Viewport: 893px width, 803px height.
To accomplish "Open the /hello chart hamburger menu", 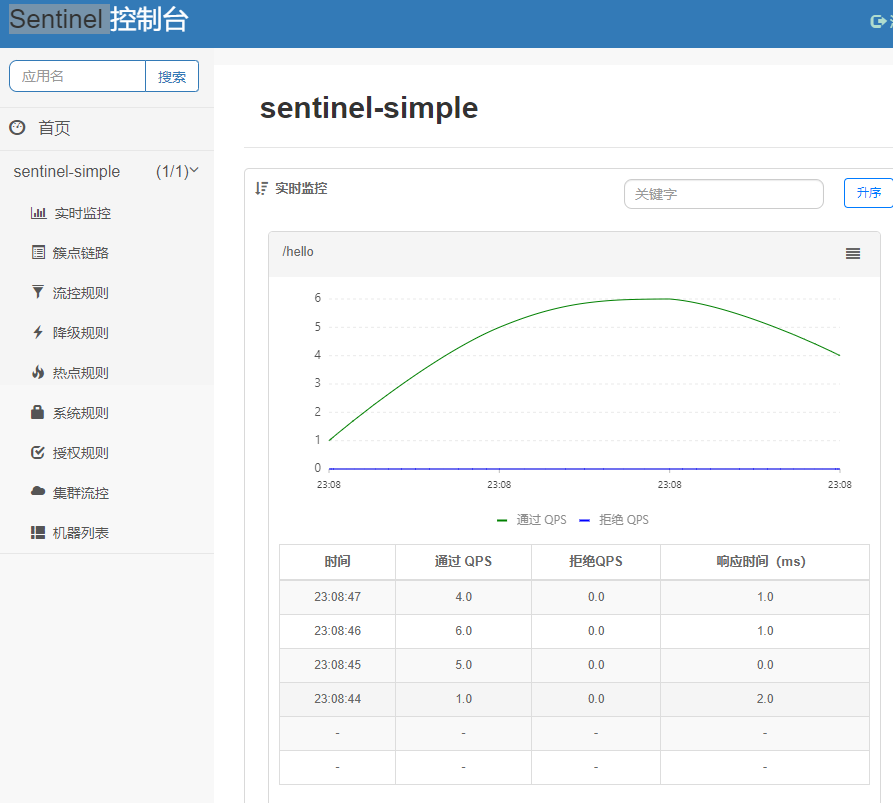I will pos(853,253).
